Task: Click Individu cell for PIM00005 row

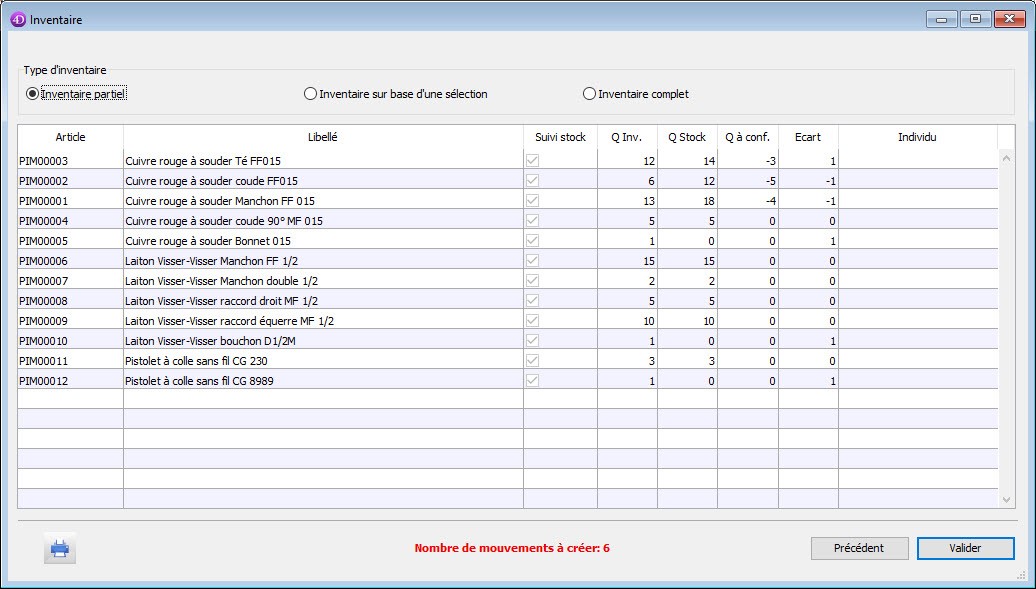Action: pos(917,240)
